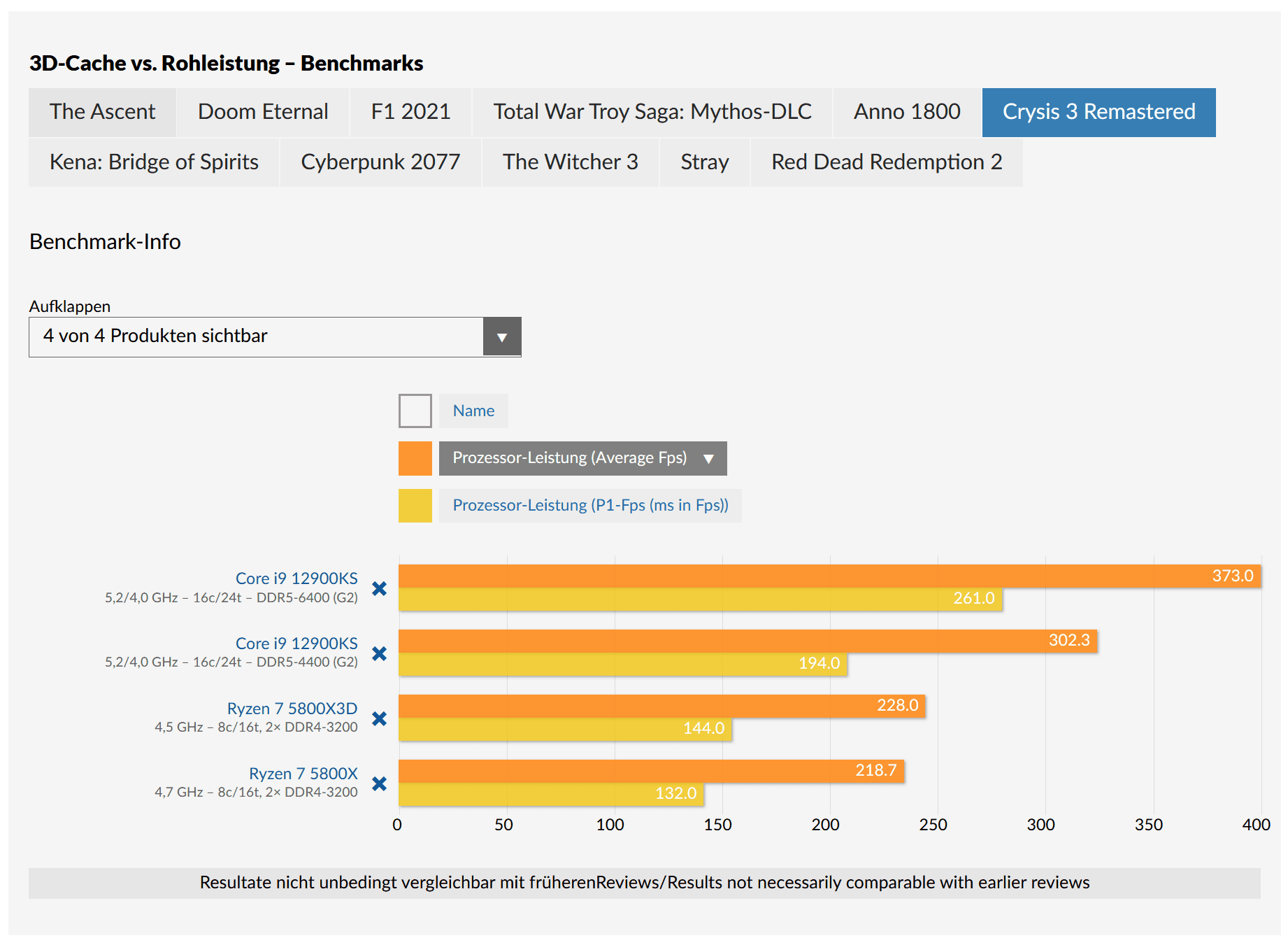Open the Core i9 12900KS DDR5-4400 link
Image resolution: width=1288 pixels, height=938 pixels.
(x=296, y=644)
